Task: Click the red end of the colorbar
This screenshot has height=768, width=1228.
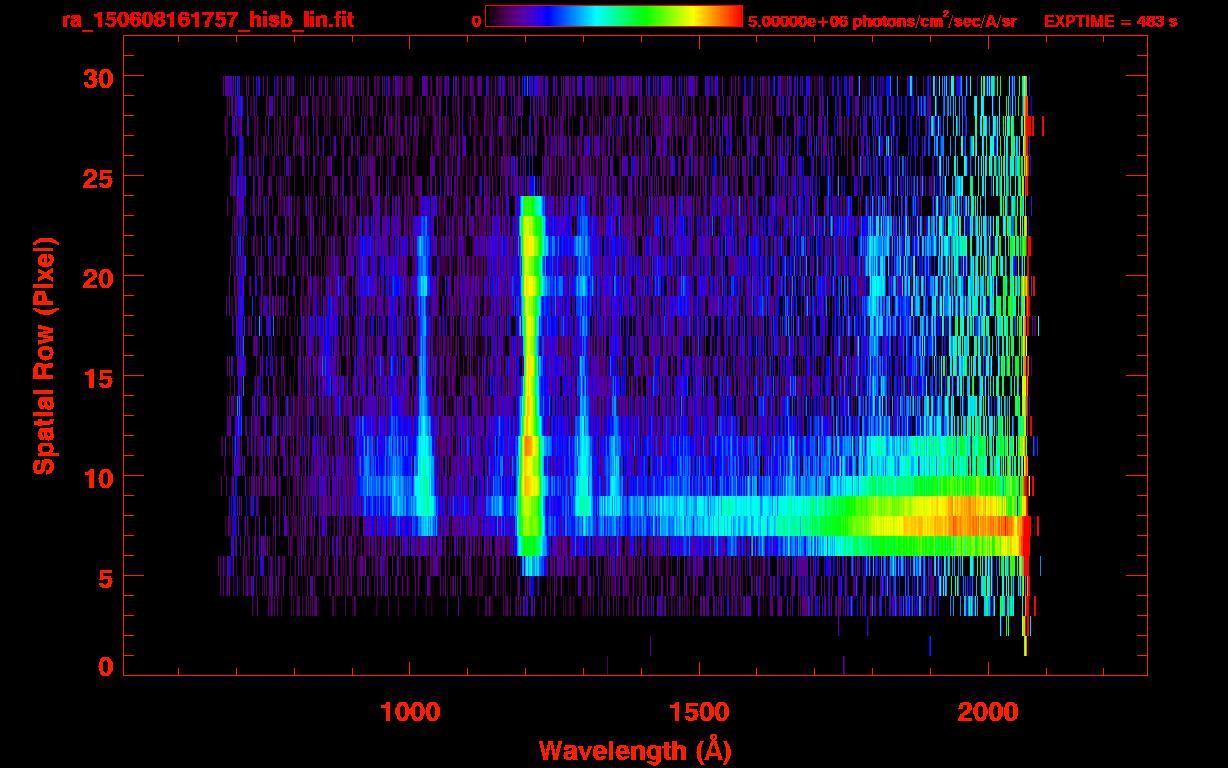Action: click(730, 16)
